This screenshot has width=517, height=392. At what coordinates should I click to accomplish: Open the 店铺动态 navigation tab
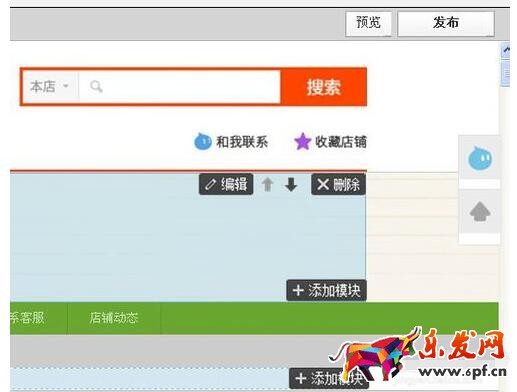click(114, 318)
